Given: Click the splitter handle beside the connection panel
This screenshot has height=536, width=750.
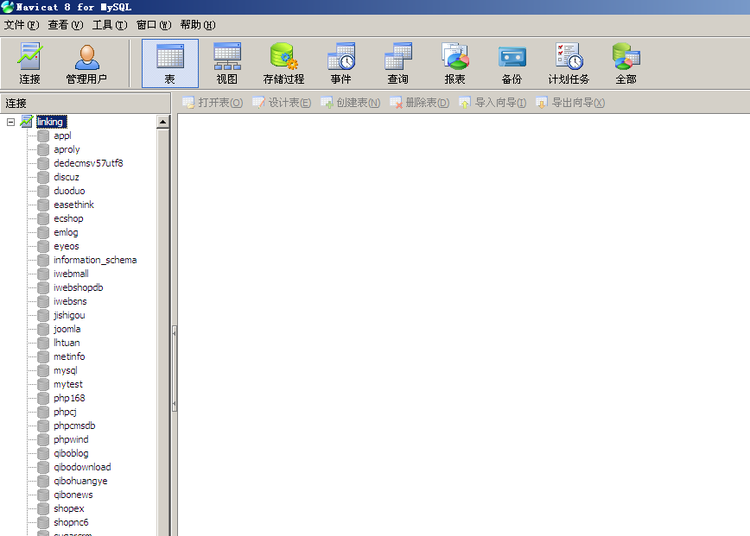Looking at the screenshot, I should (175, 368).
